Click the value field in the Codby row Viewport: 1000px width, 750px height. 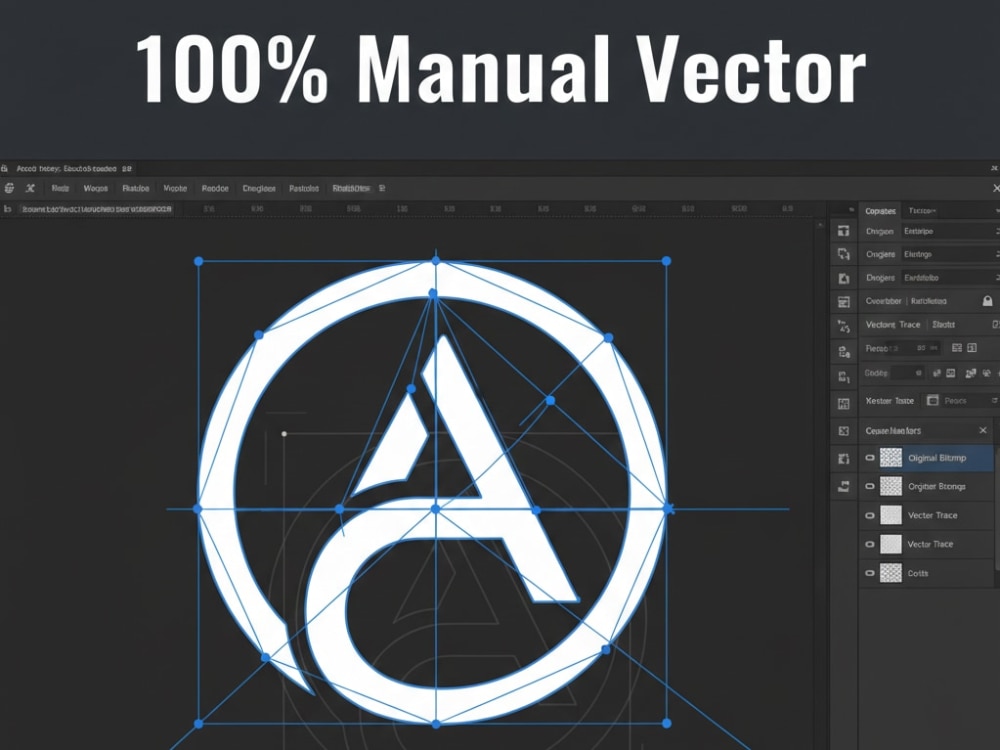[907, 372]
